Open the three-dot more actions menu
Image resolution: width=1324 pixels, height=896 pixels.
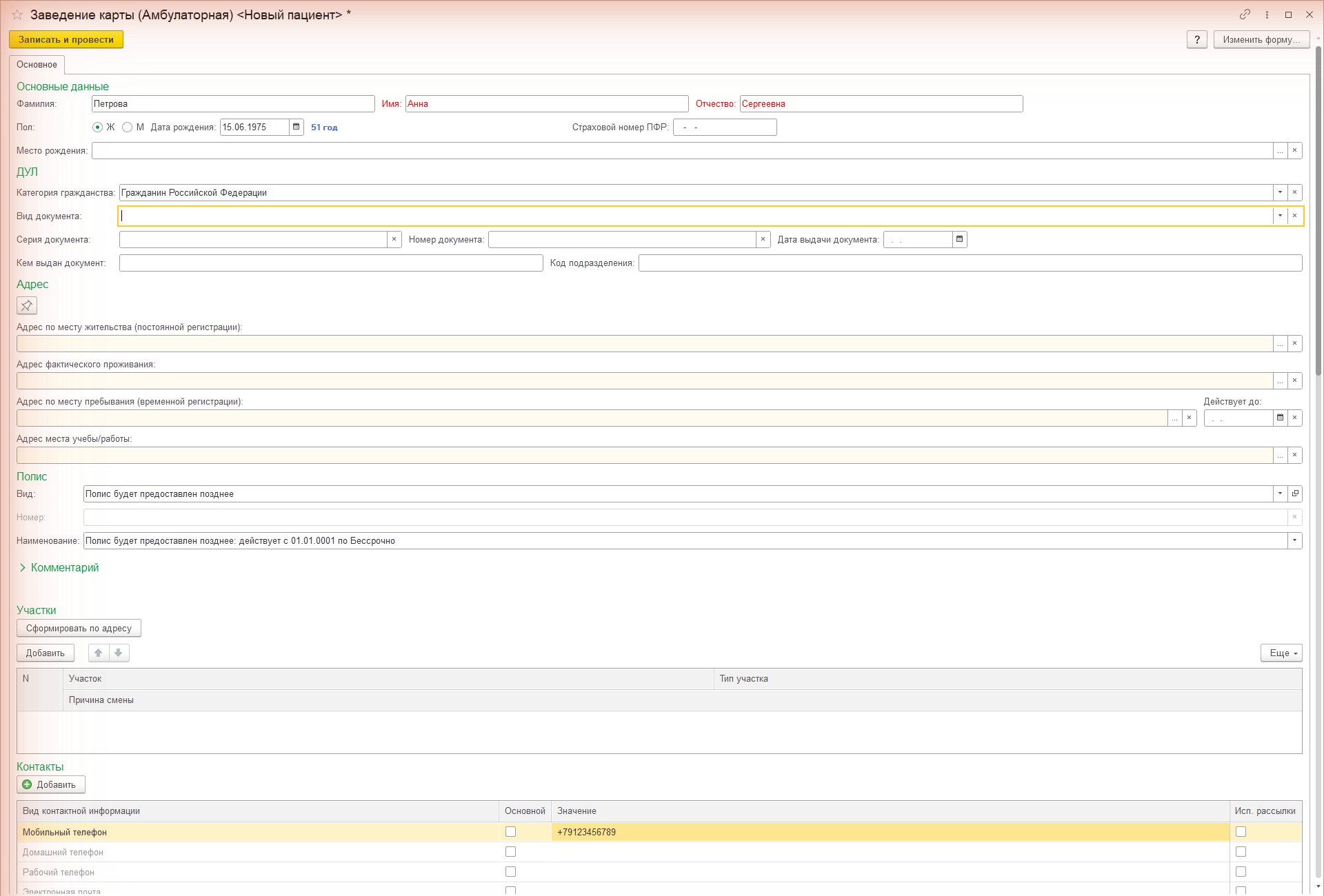[1267, 14]
